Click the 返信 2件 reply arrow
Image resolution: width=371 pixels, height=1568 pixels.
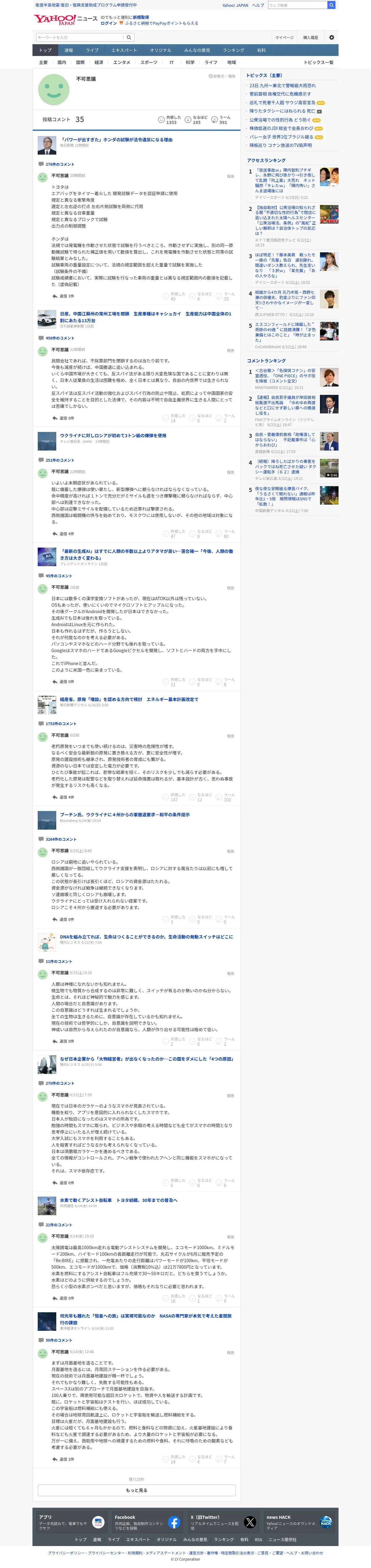(55, 1459)
